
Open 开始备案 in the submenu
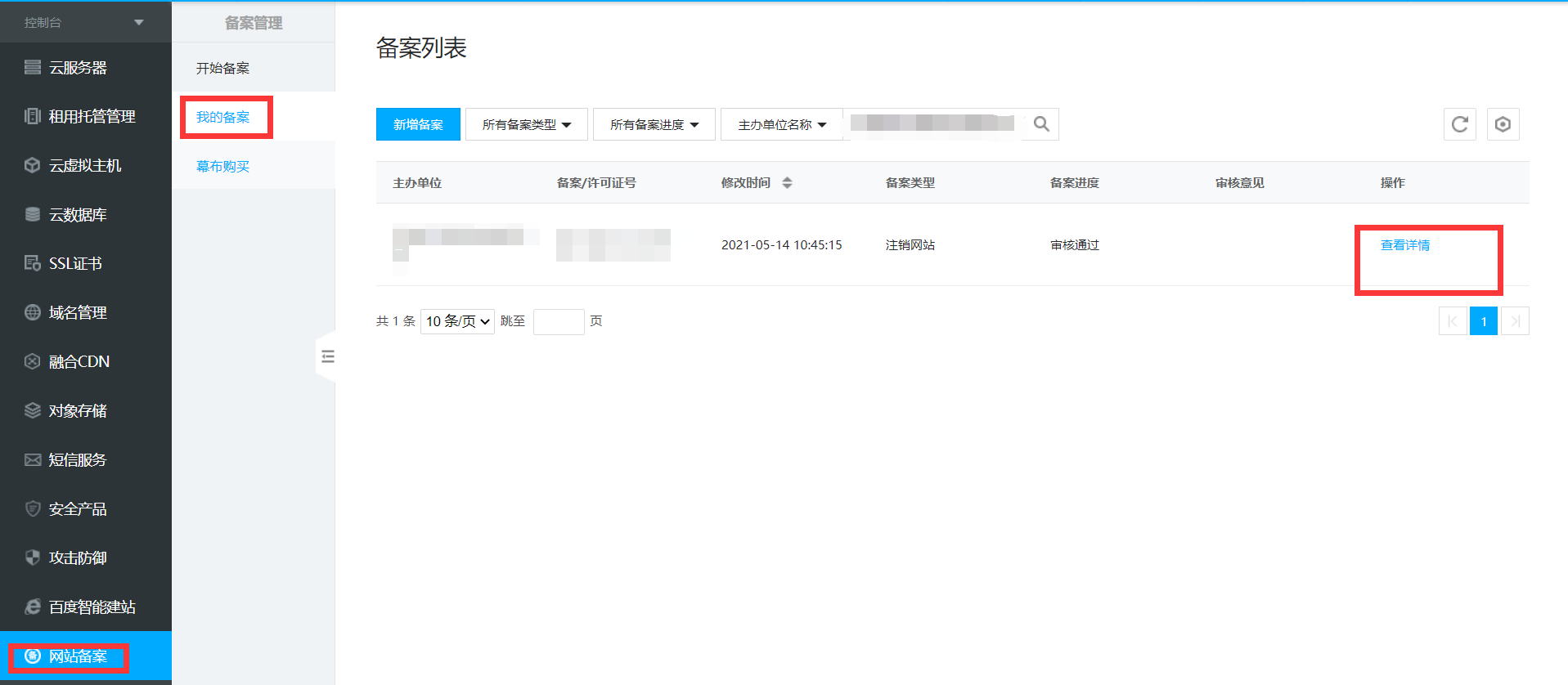(223, 68)
